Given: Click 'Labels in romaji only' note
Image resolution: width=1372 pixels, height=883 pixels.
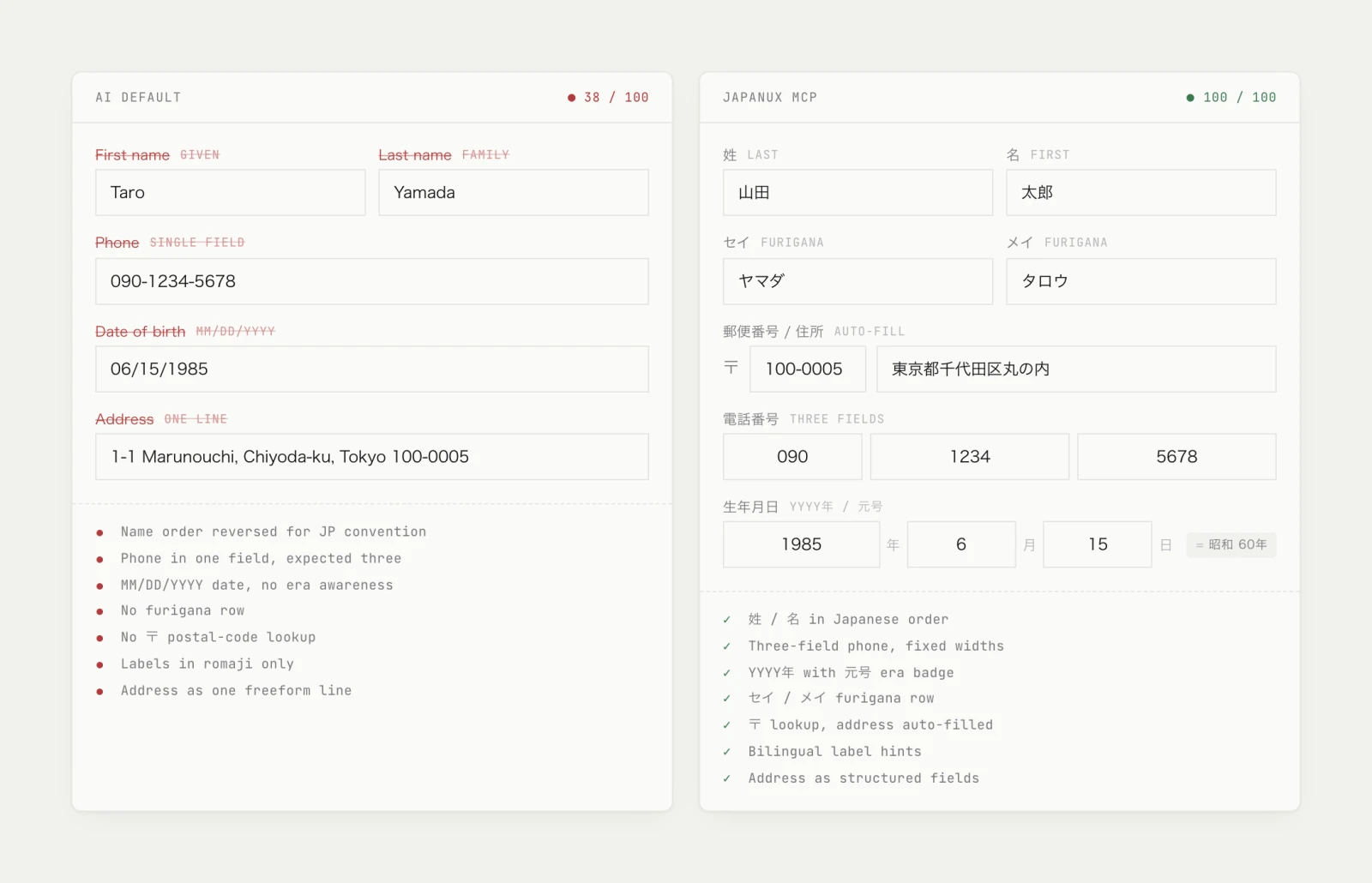Looking at the screenshot, I should pyautogui.click(x=208, y=664).
